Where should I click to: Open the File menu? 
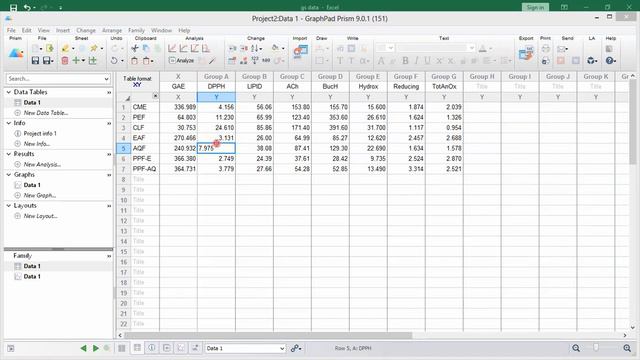pos(11,30)
